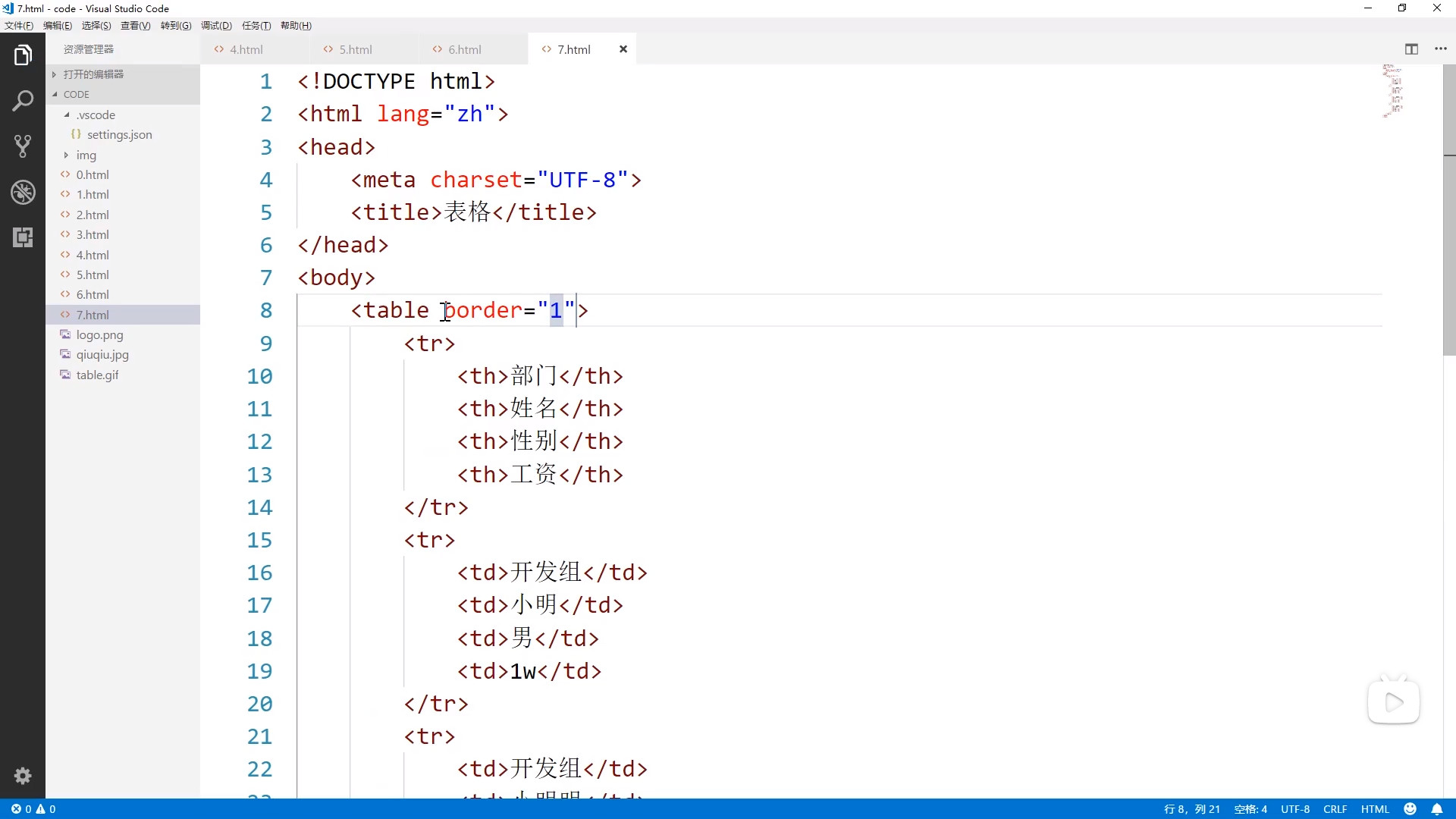Open logo.png in the file explorer
1456x819 pixels.
click(x=99, y=334)
